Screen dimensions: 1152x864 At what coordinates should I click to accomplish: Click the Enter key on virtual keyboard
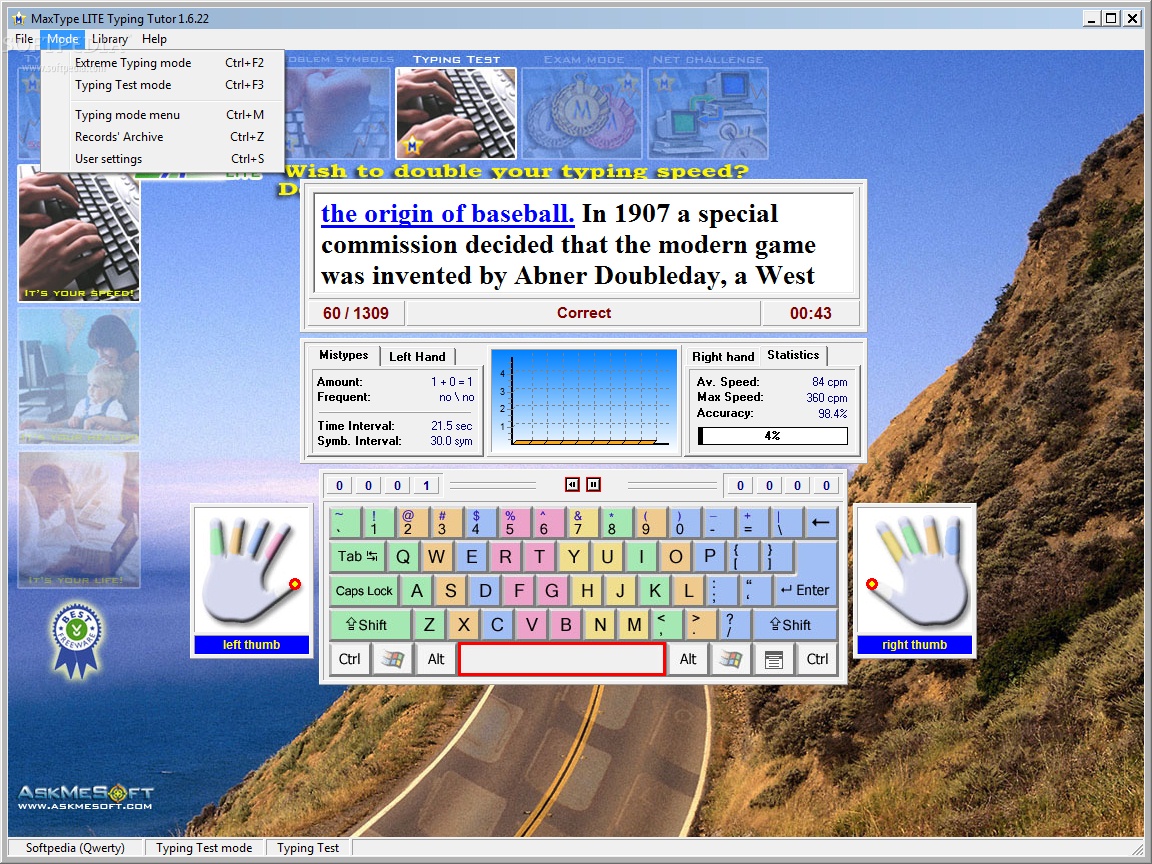click(804, 591)
